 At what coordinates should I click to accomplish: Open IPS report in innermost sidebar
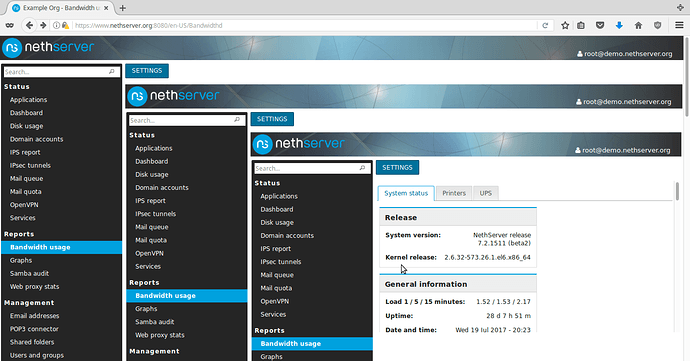click(275, 249)
